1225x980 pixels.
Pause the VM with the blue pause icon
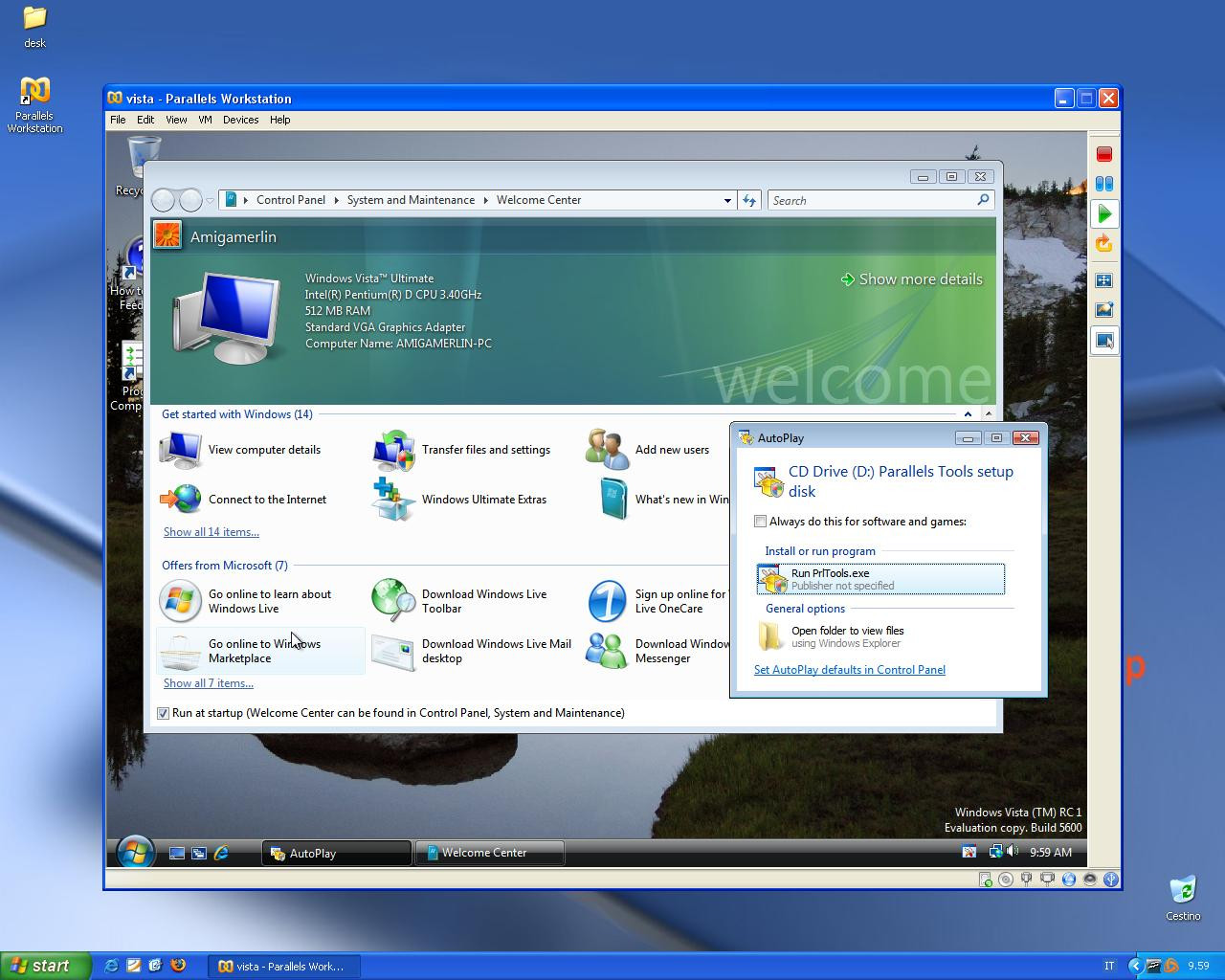1103,184
